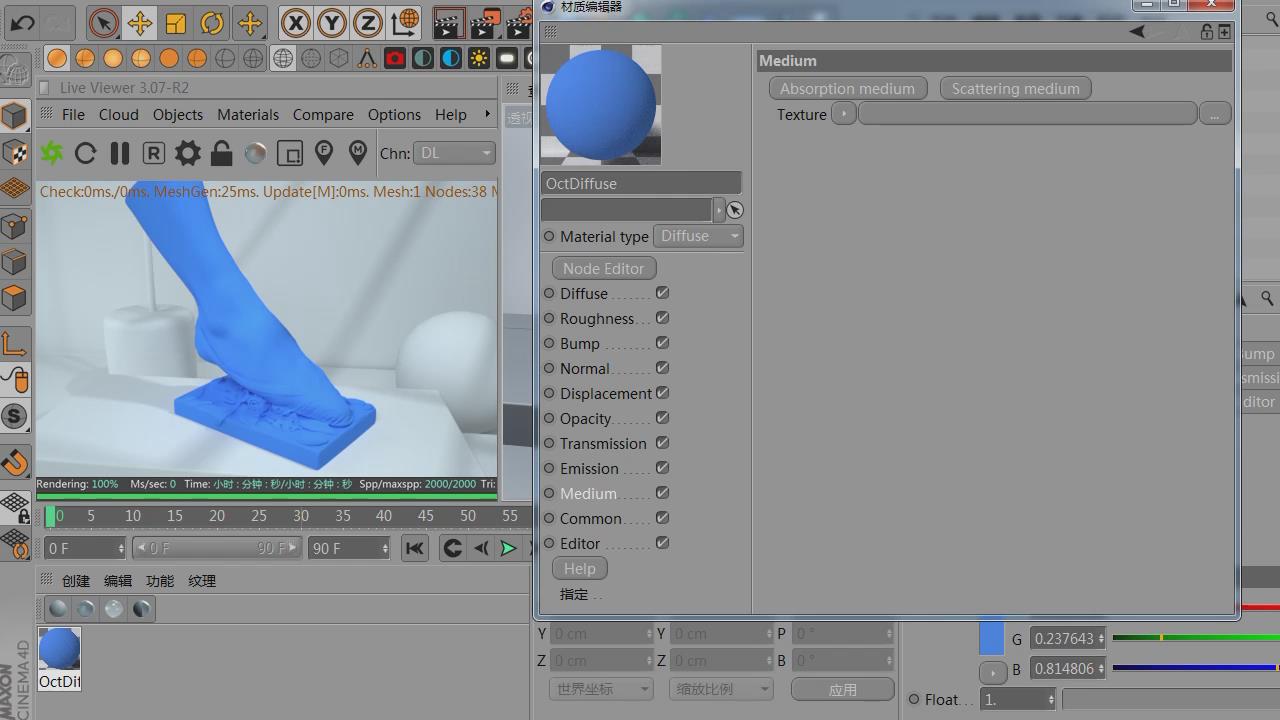
Task: Toggle the world coordinate system icon
Action: coord(405,22)
